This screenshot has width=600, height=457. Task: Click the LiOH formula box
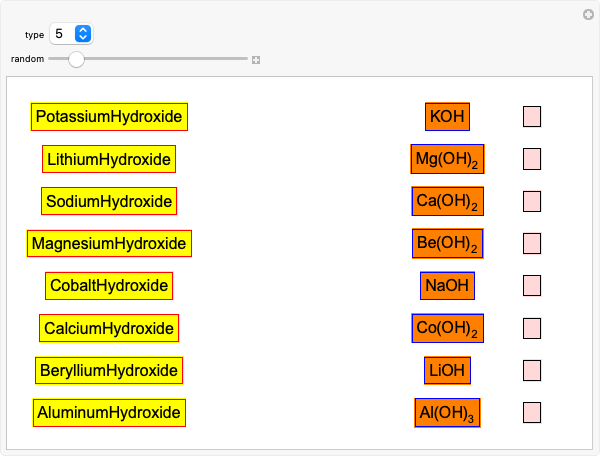point(447,370)
